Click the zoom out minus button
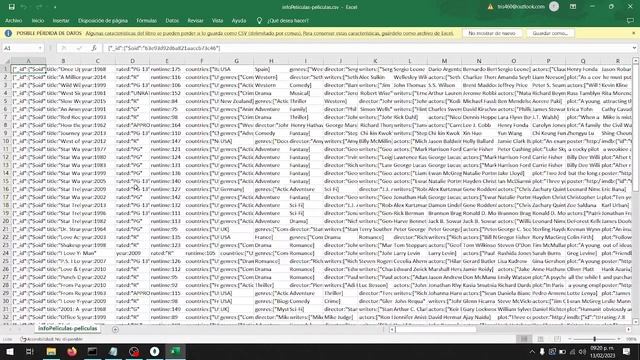The width and height of the screenshot is (640, 360). point(570,339)
